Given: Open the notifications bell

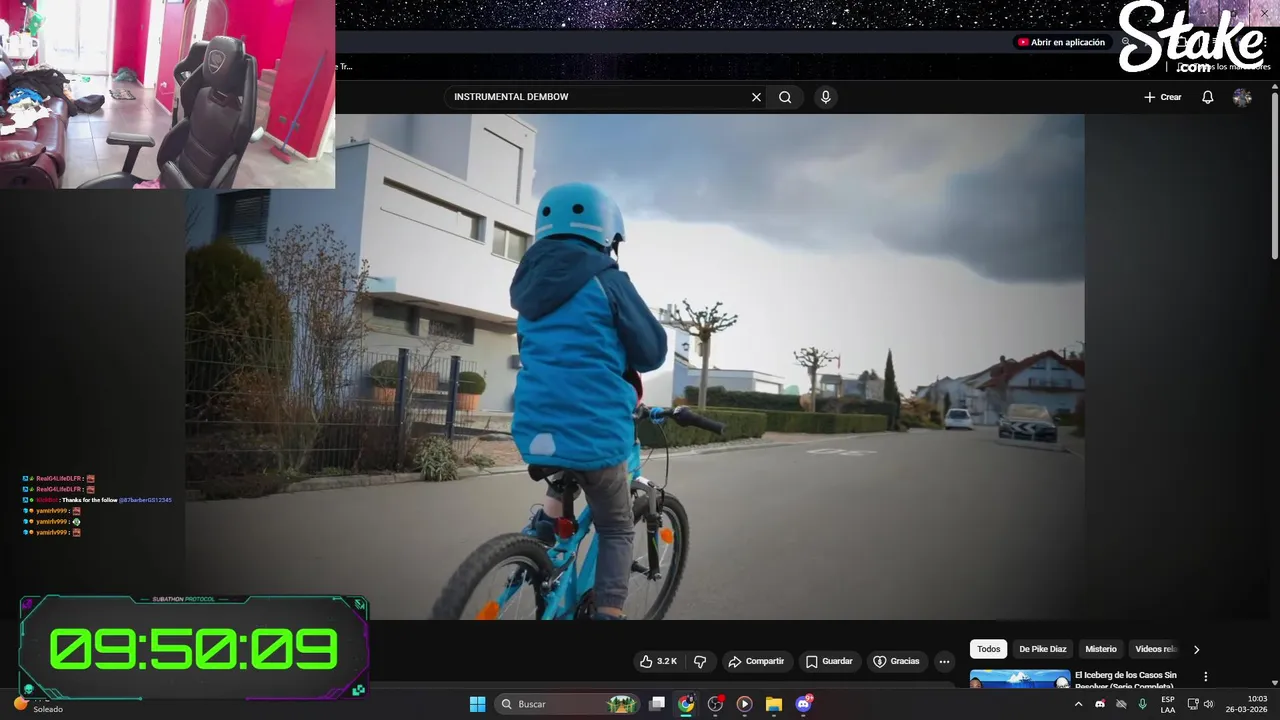Looking at the screenshot, I should pos(1208,97).
